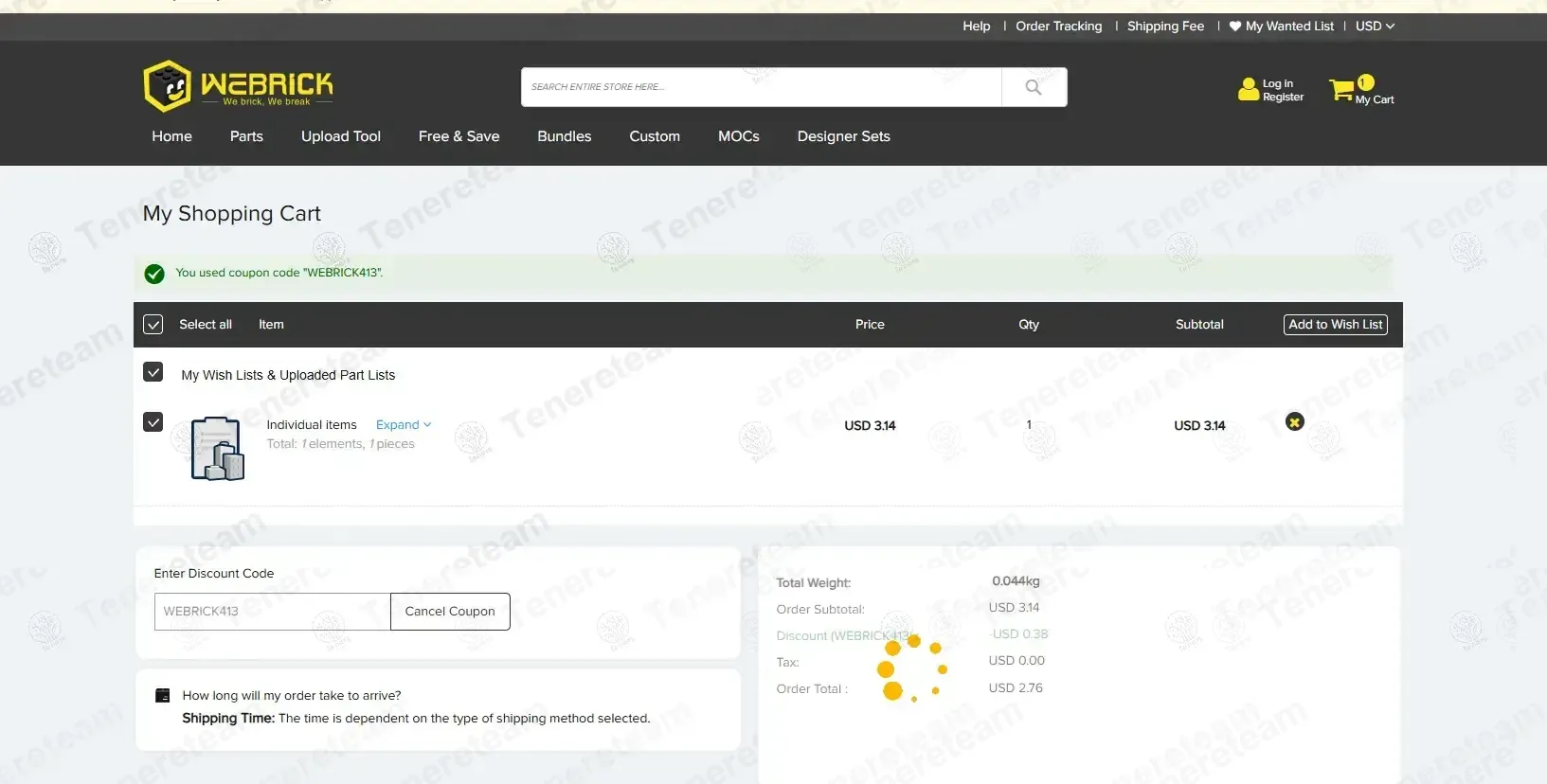Image resolution: width=1547 pixels, height=784 pixels.
Task: Click the search magnifier icon
Action: [x=1034, y=87]
